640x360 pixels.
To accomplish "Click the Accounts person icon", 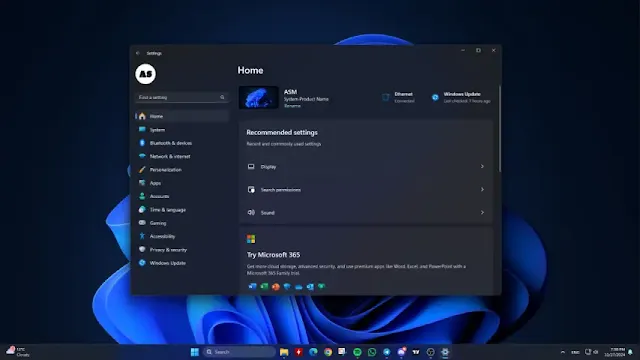I will pyautogui.click(x=142, y=196).
